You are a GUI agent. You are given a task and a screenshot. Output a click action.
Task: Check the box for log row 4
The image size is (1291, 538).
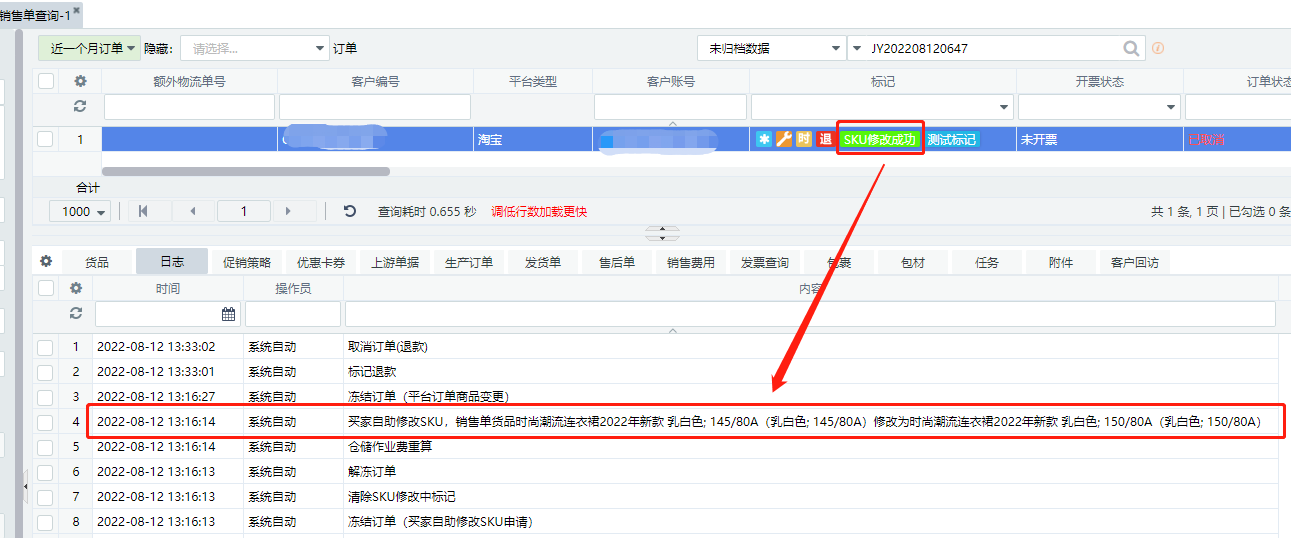(46, 422)
